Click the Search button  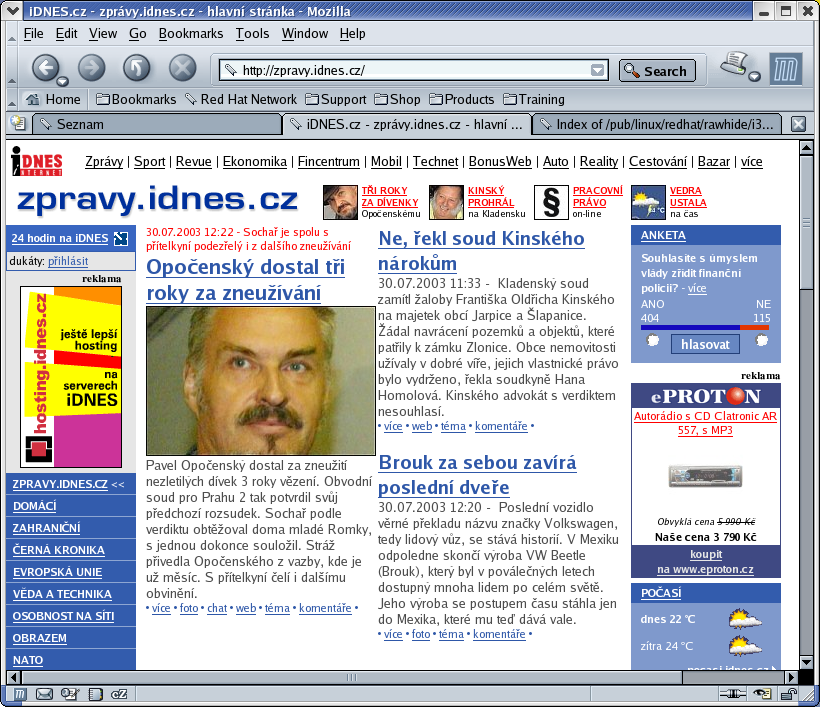click(x=657, y=71)
